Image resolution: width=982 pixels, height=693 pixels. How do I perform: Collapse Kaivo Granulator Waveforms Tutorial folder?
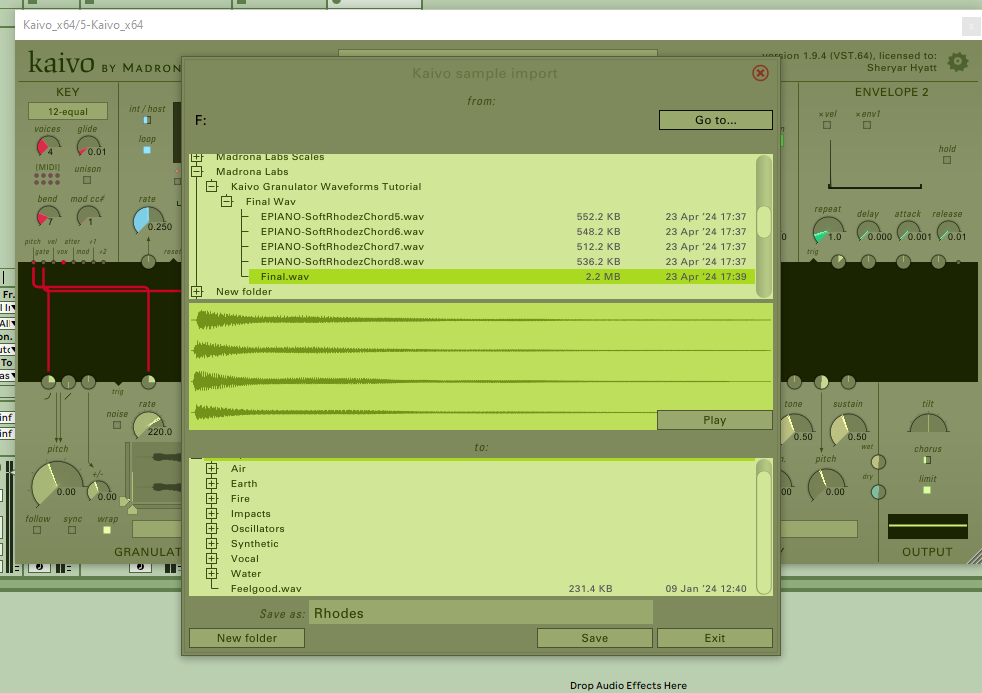point(212,187)
